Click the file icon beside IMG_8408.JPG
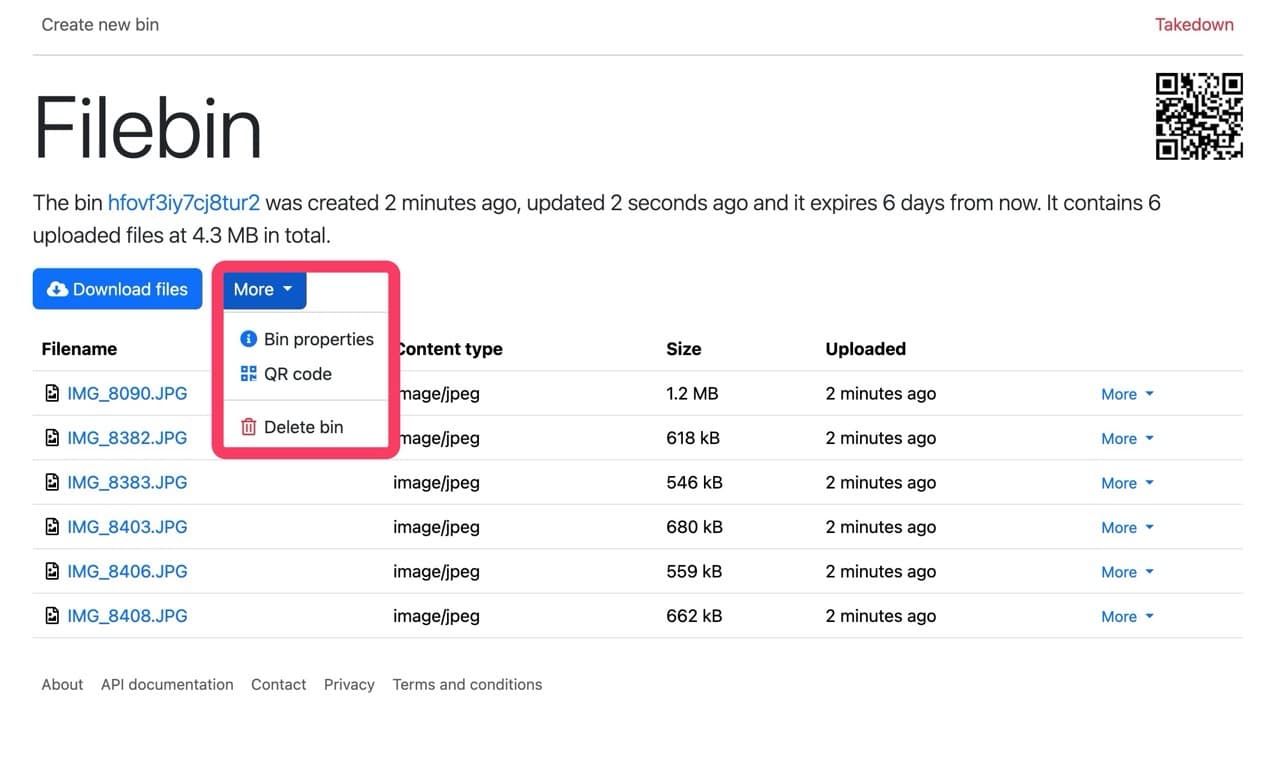This screenshot has width=1280, height=760. tap(52, 616)
